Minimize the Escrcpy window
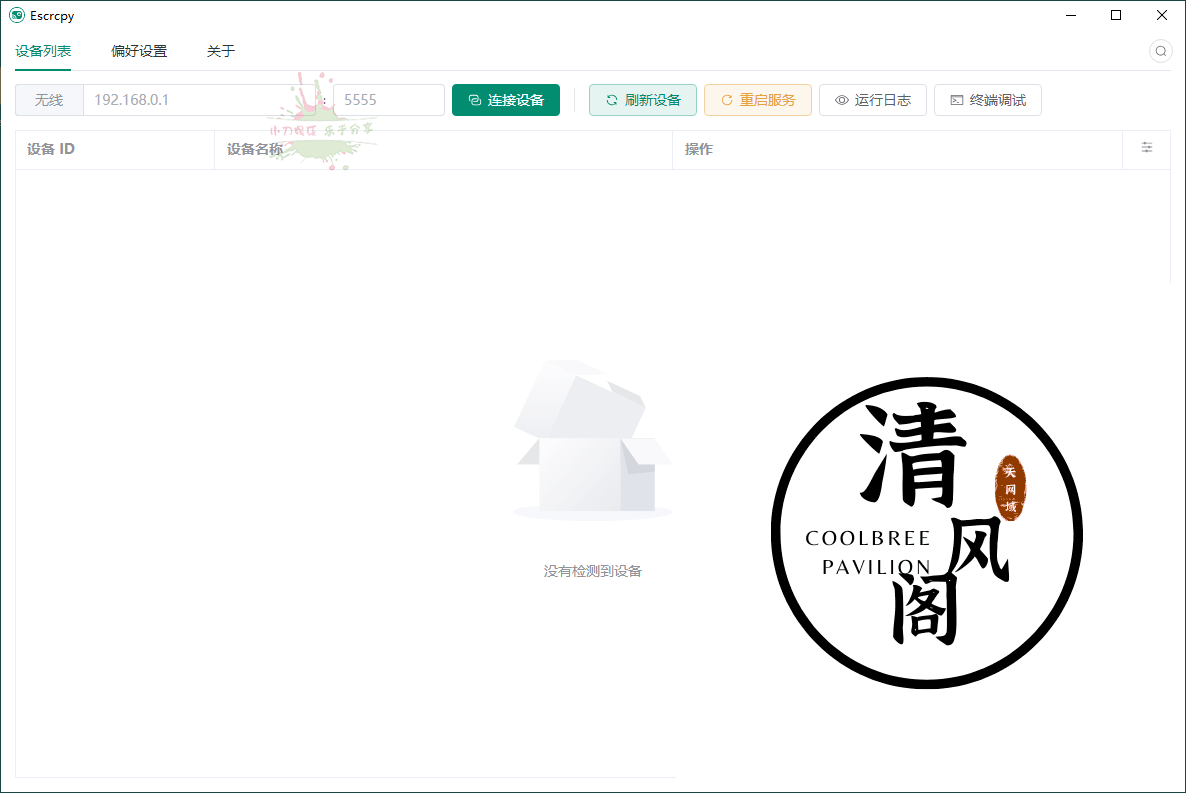 click(1071, 15)
